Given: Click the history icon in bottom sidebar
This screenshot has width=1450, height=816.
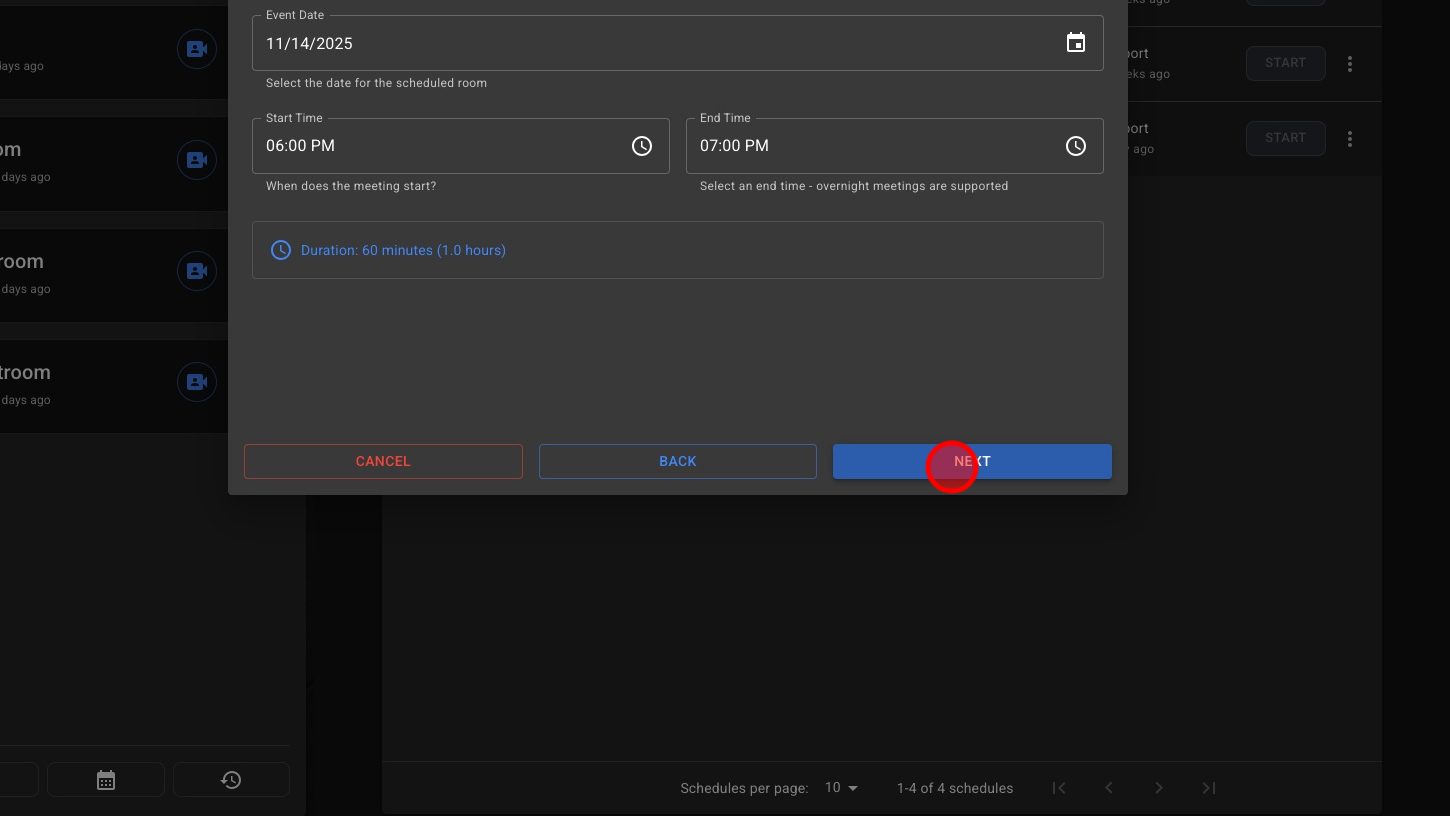Looking at the screenshot, I should click(x=231, y=780).
